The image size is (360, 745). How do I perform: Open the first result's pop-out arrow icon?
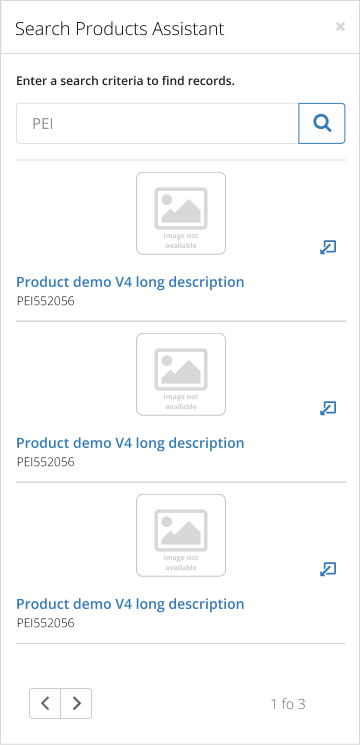pos(328,247)
